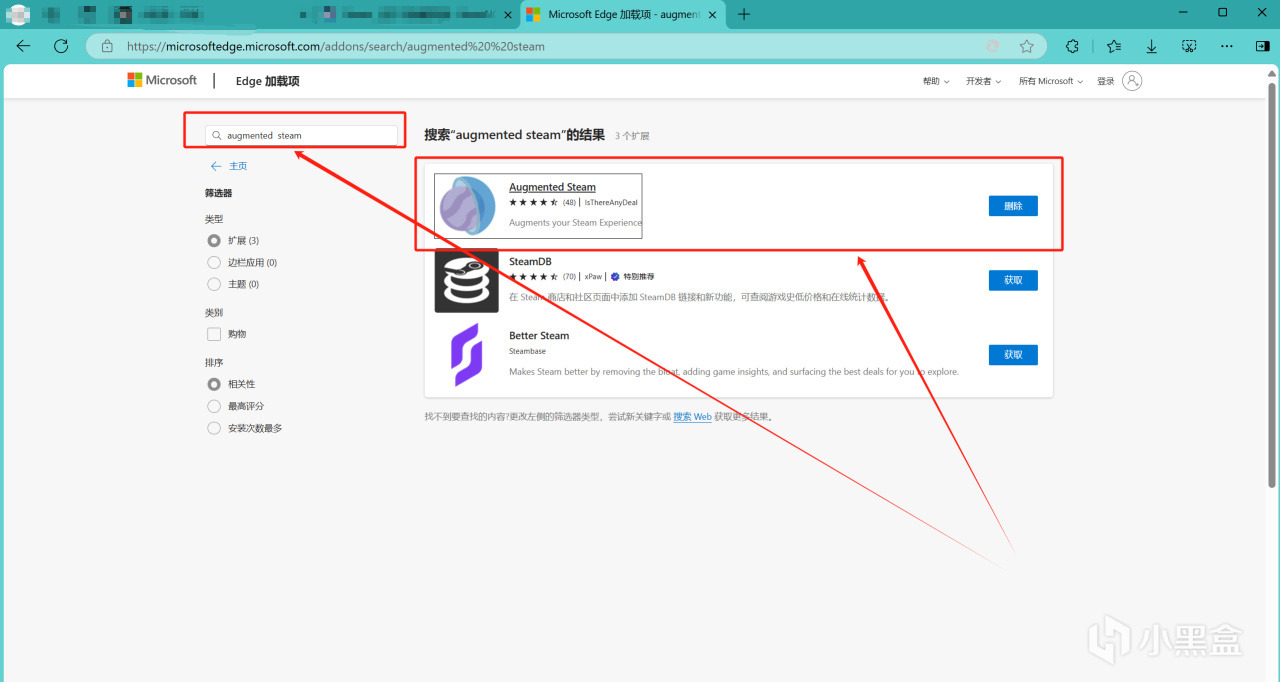Open the favorites list icon
Viewport: 1280px width, 682px height.
click(1114, 46)
